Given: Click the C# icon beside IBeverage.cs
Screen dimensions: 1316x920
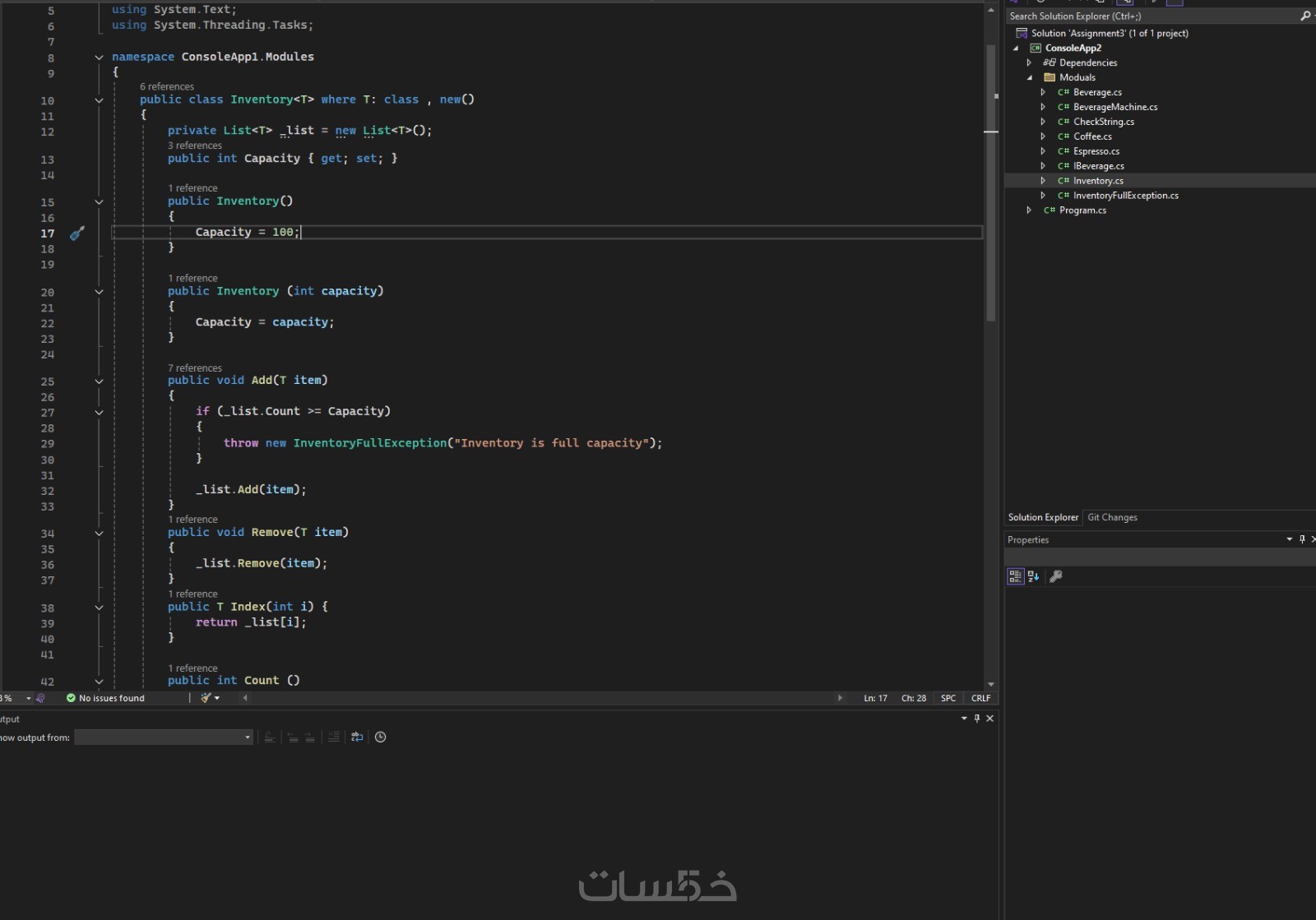Looking at the screenshot, I should coord(1063,166).
